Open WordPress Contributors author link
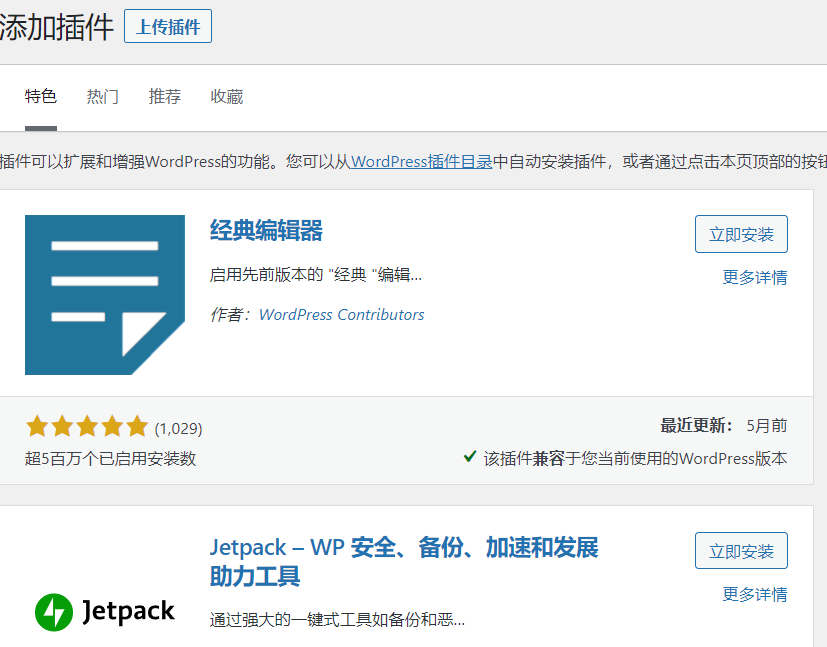The height and width of the screenshot is (647, 827). 341,315
